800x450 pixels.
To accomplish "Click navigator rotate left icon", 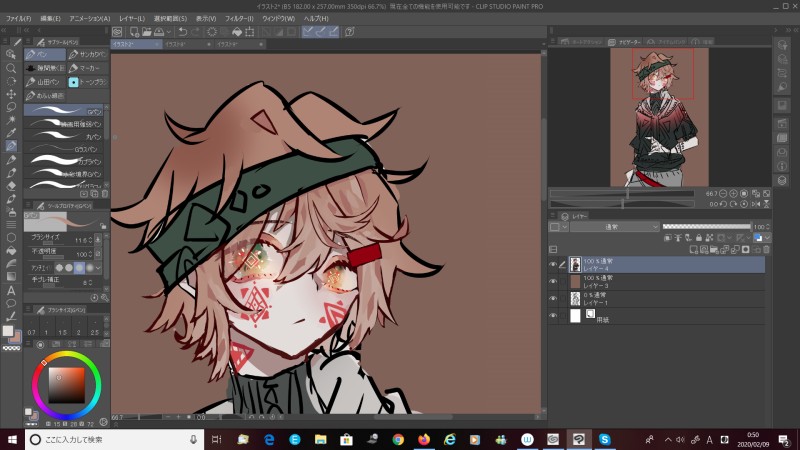I will pyautogui.click(x=723, y=204).
